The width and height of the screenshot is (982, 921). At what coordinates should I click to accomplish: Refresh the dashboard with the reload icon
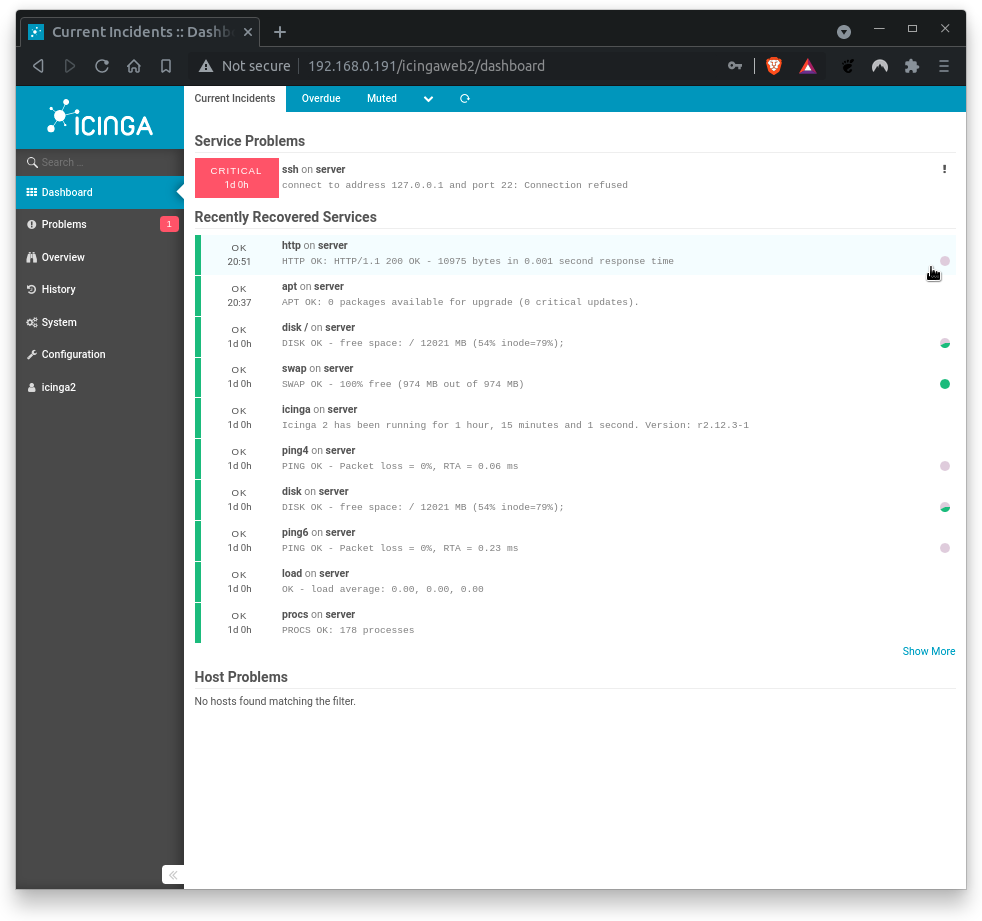[464, 98]
